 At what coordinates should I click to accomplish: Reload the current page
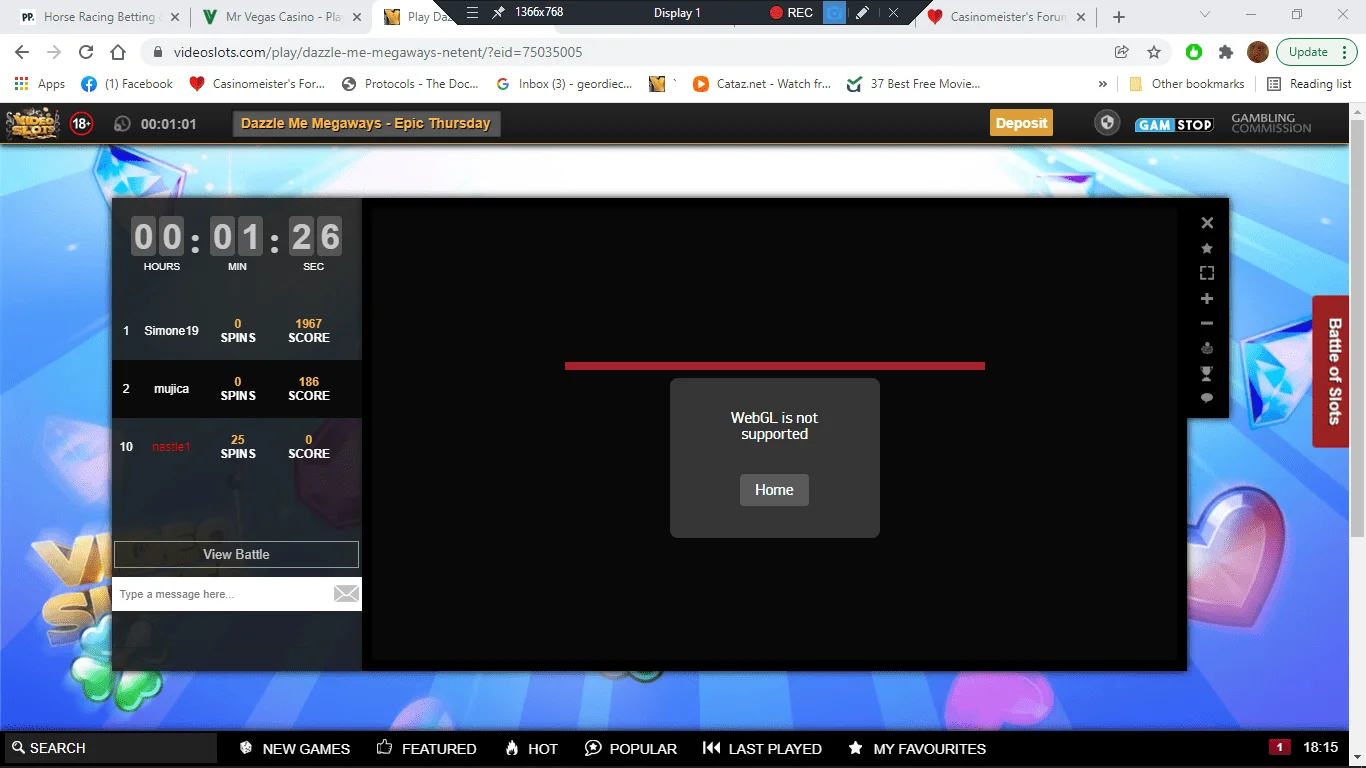tap(86, 52)
